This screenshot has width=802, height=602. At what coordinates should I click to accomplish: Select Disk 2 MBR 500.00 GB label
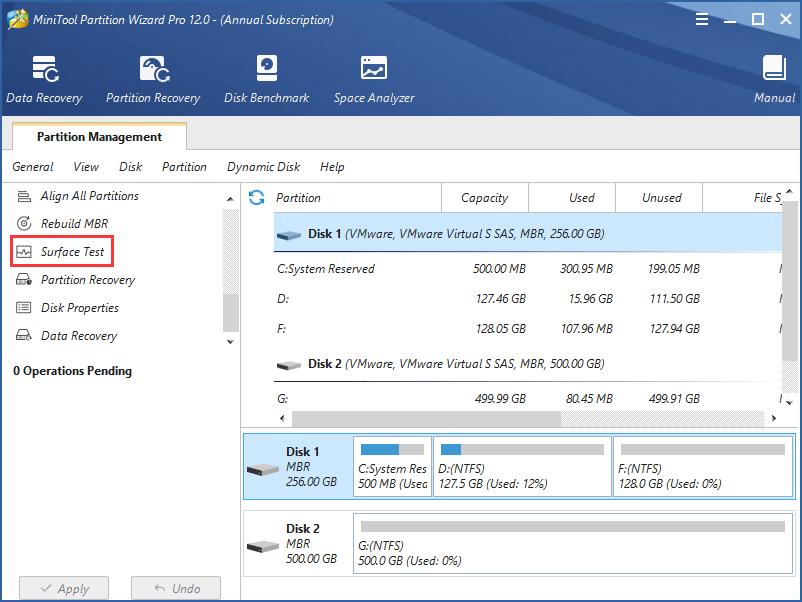click(x=311, y=543)
